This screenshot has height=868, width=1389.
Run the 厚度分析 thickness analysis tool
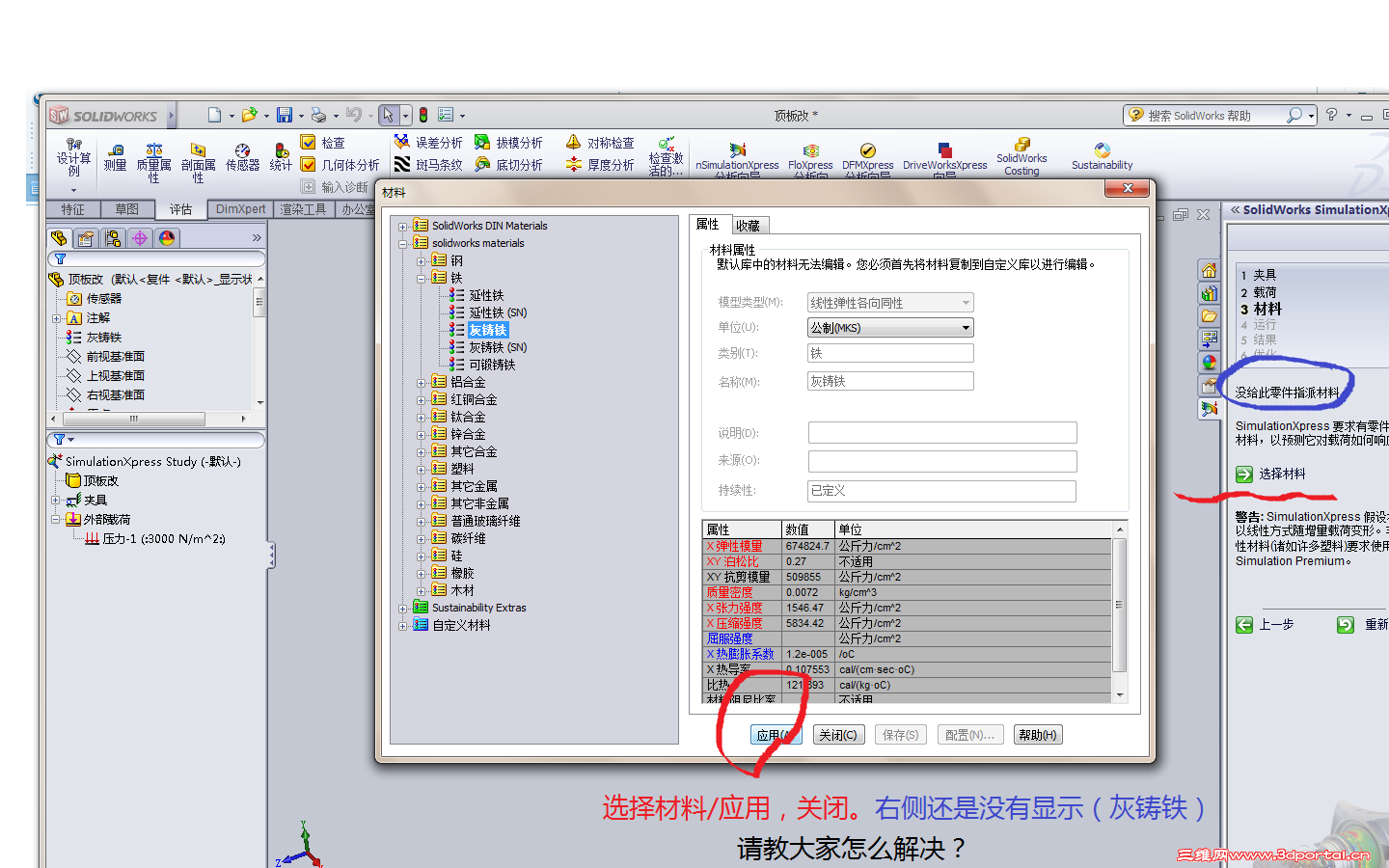pyautogui.click(x=600, y=165)
